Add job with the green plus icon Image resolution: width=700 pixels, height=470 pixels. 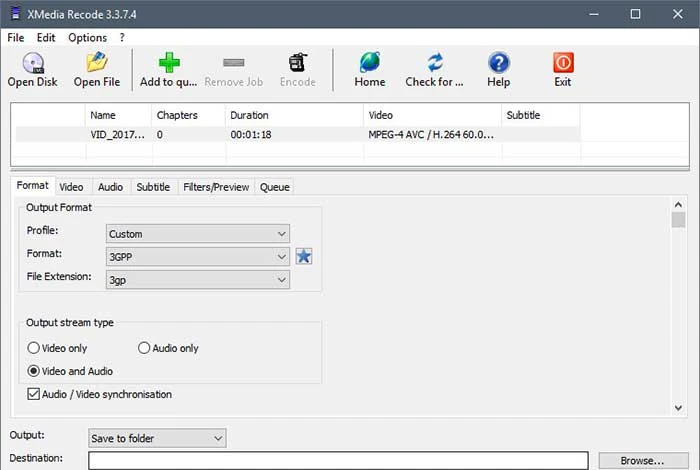point(169,63)
